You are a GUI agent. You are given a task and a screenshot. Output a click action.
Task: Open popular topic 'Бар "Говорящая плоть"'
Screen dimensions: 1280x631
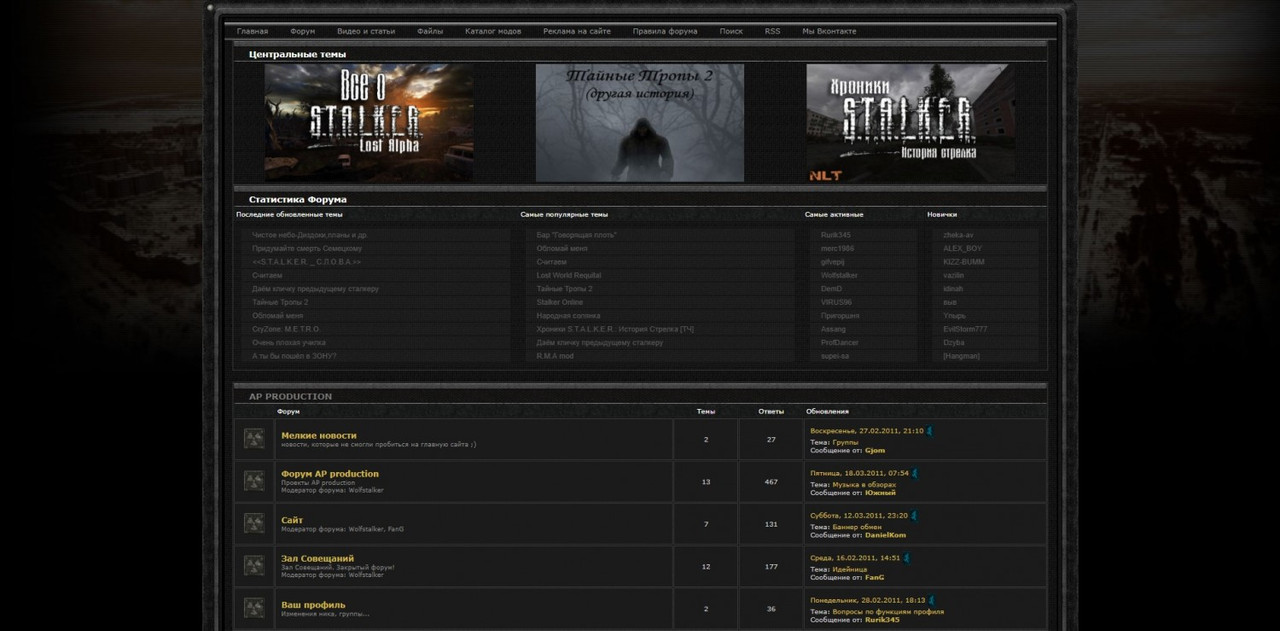click(576, 235)
